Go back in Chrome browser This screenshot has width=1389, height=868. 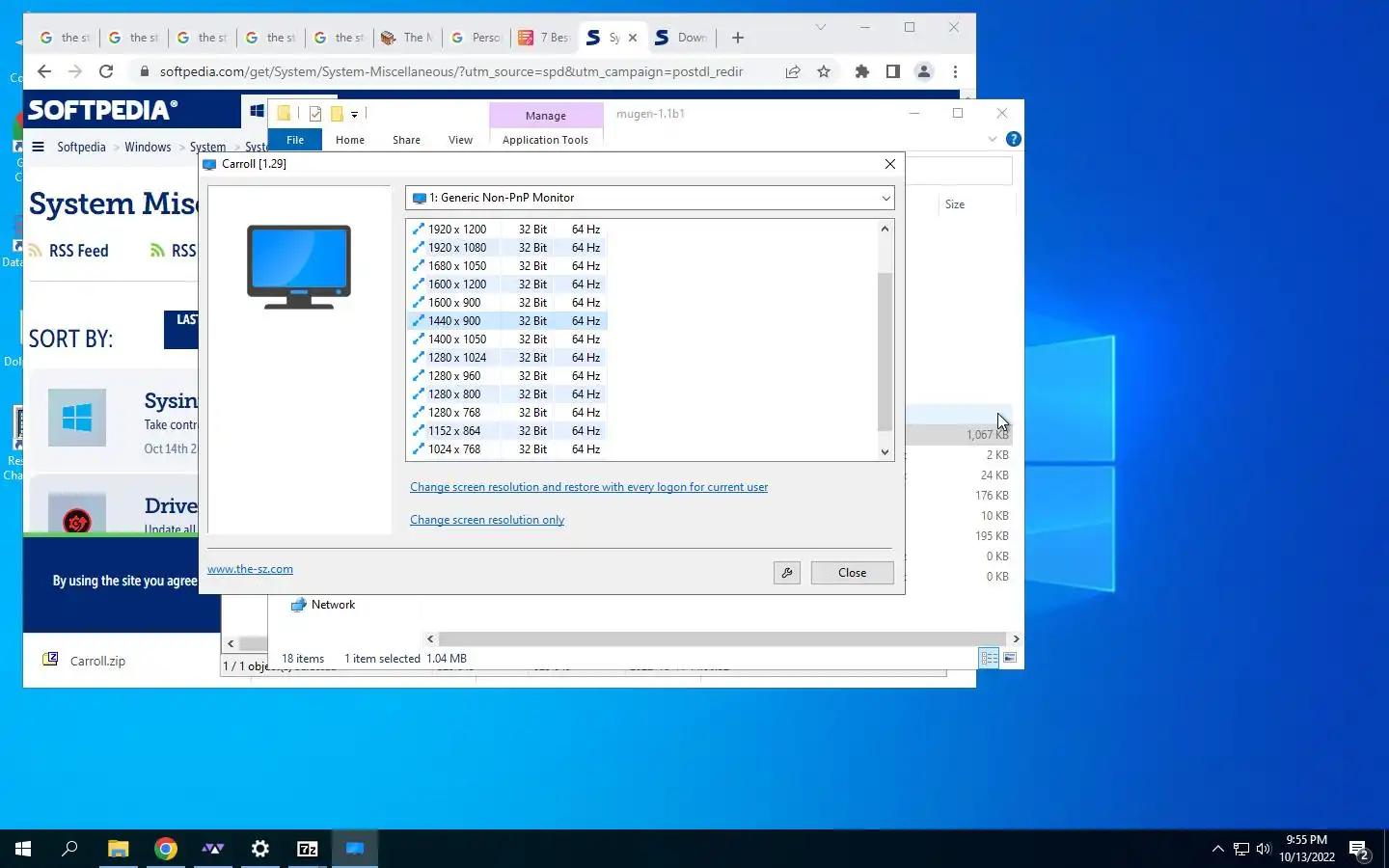pyautogui.click(x=43, y=71)
